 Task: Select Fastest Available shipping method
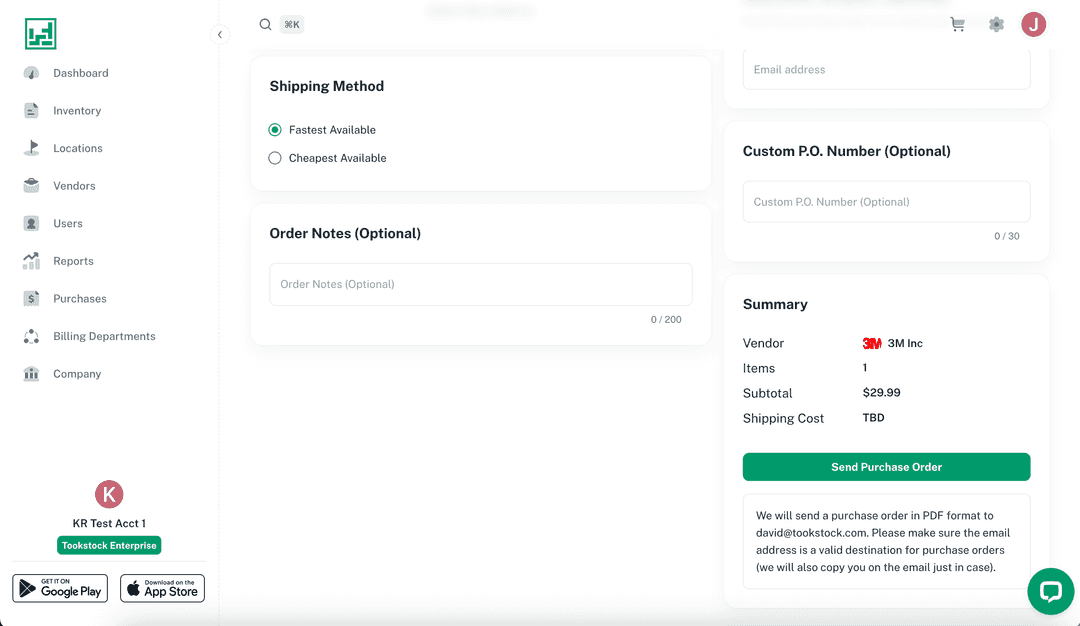[x=275, y=130]
